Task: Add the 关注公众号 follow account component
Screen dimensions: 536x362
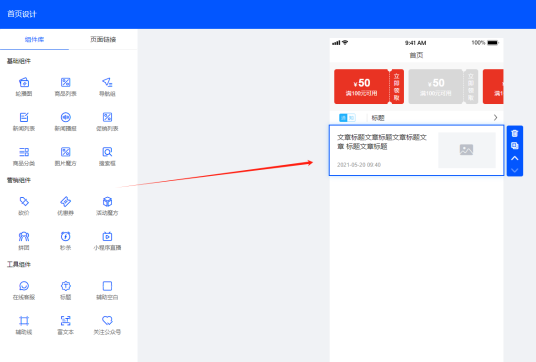Action: [x=107, y=321]
